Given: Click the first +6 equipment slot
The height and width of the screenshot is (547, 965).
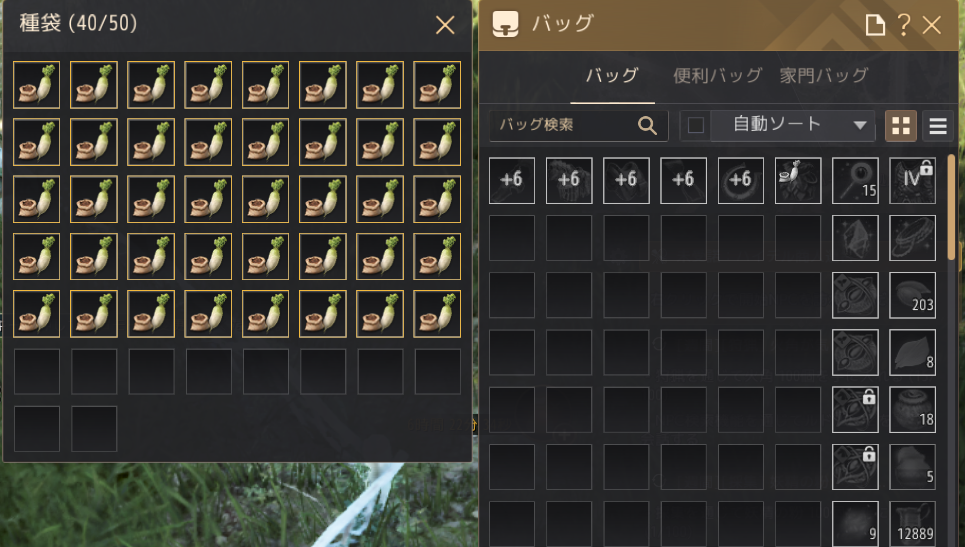Looking at the screenshot, I should point(511,180).
